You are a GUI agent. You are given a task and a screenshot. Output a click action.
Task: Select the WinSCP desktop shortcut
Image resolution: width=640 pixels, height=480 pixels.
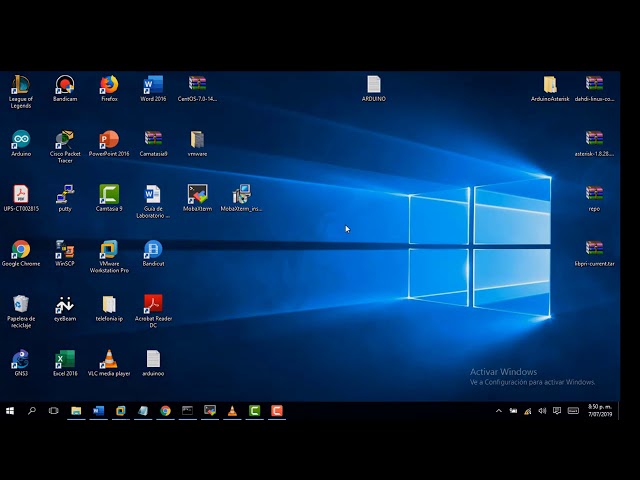pyautogui.click(x=65, y=253)
